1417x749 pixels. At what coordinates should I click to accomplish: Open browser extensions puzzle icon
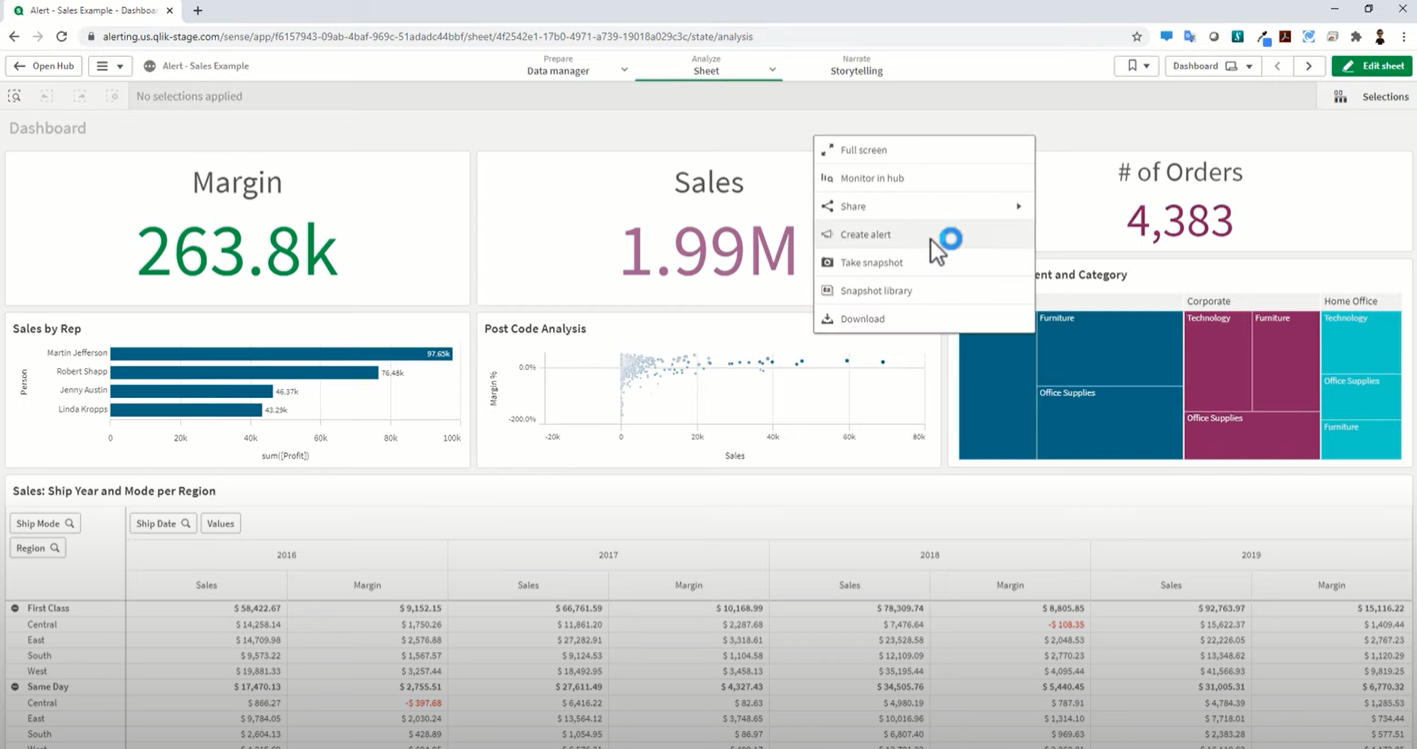[1356, 36]
